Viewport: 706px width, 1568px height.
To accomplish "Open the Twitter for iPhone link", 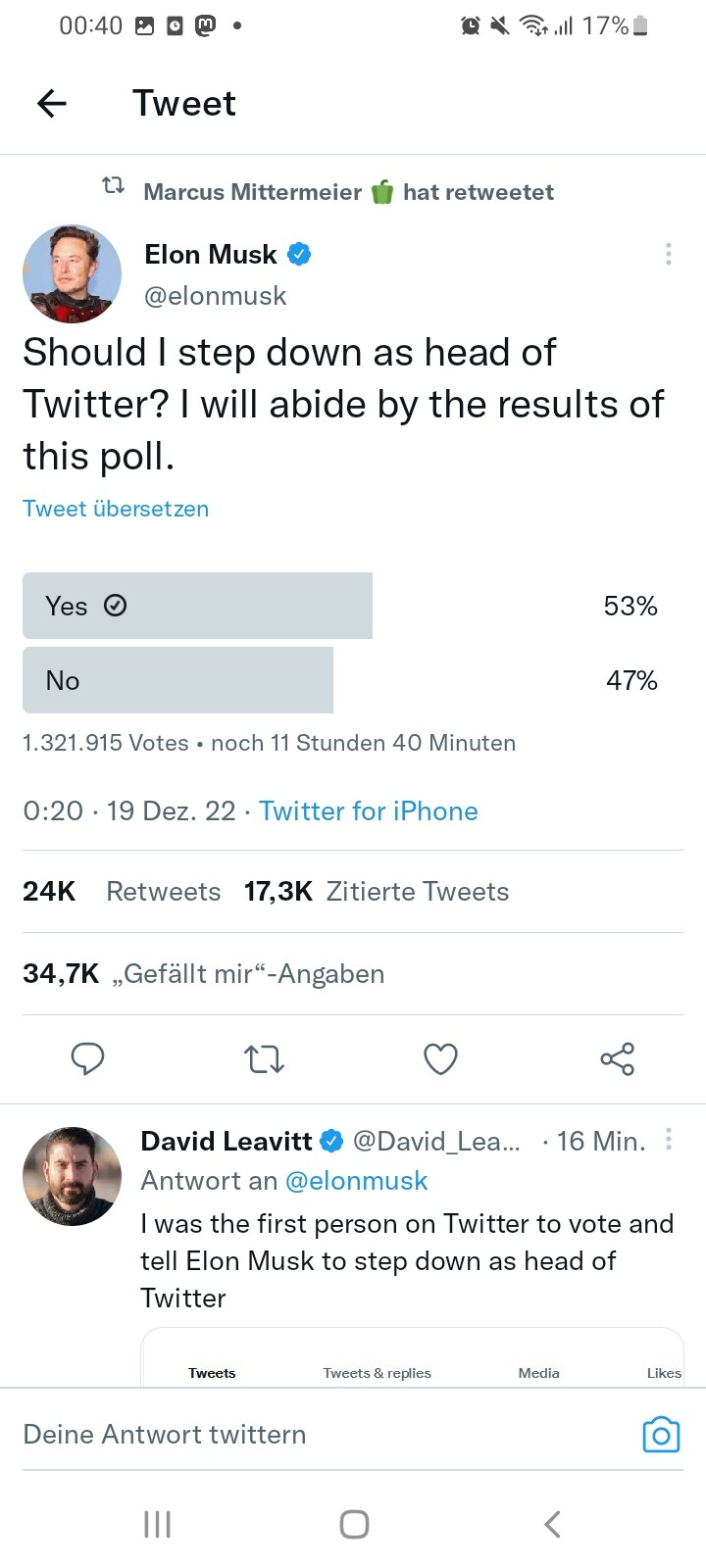I will (368, 811).
